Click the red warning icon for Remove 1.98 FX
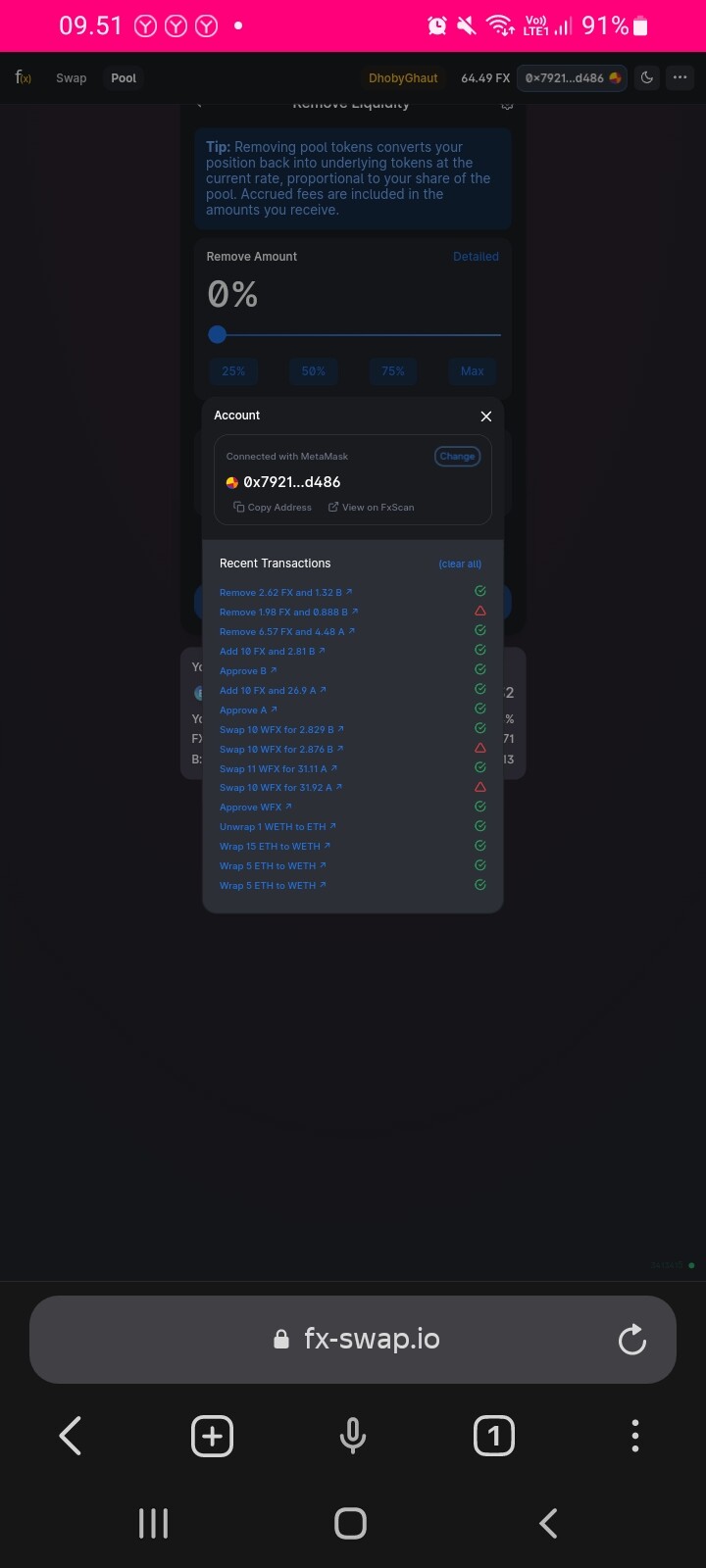 (480, 611)
